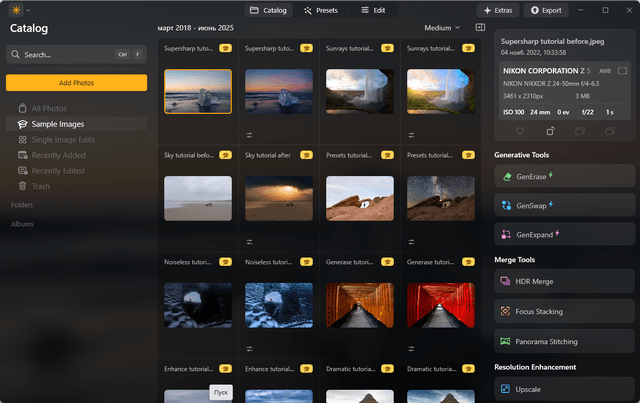Open Focus Stacking tool

564,311
